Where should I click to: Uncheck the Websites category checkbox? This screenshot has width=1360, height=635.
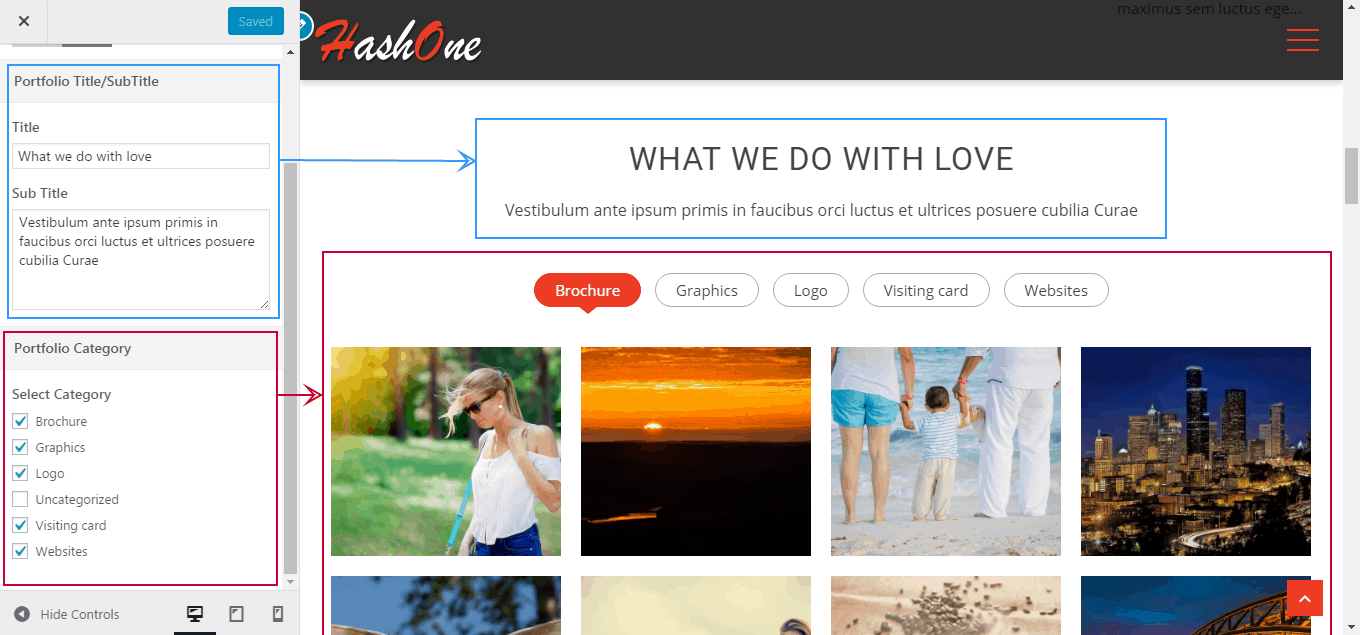point(20,551)
